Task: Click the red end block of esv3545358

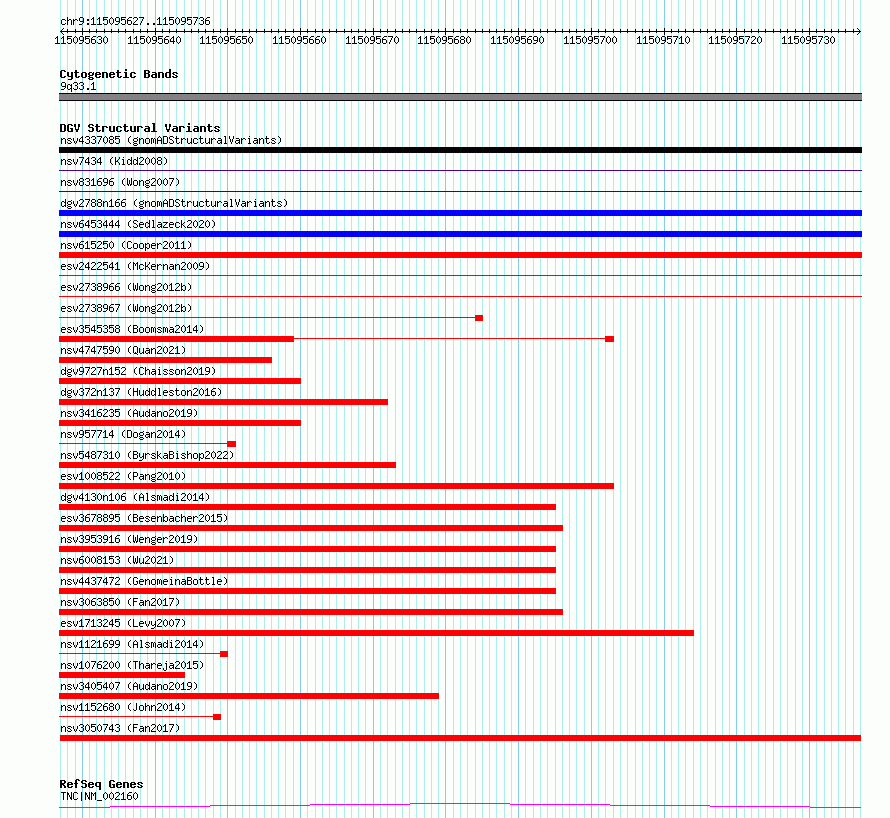Action: coord(610,339)
